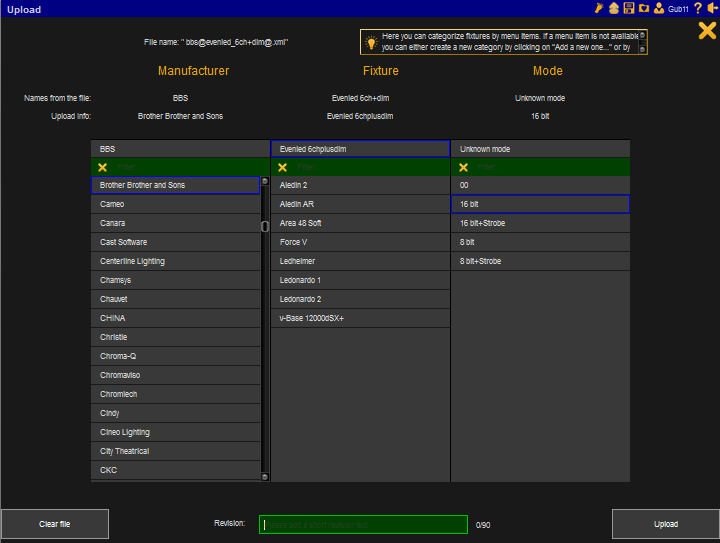Clear the Manufacturer filter with X icon
The height and width of the screenshot is (543, 720).
[102, 167]
